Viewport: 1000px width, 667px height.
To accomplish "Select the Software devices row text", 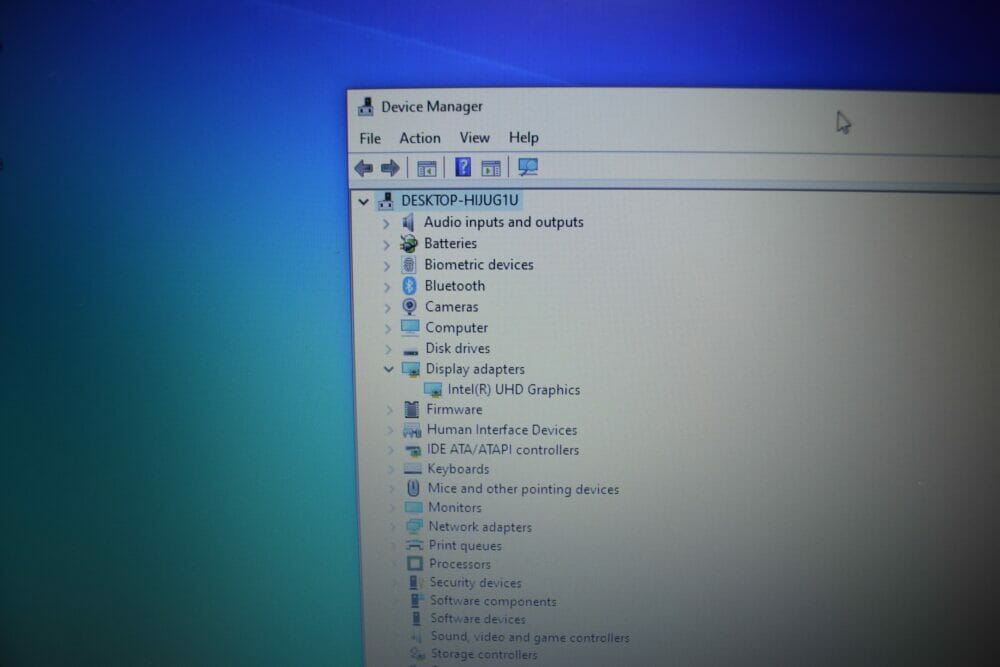I will pos(478,619).
